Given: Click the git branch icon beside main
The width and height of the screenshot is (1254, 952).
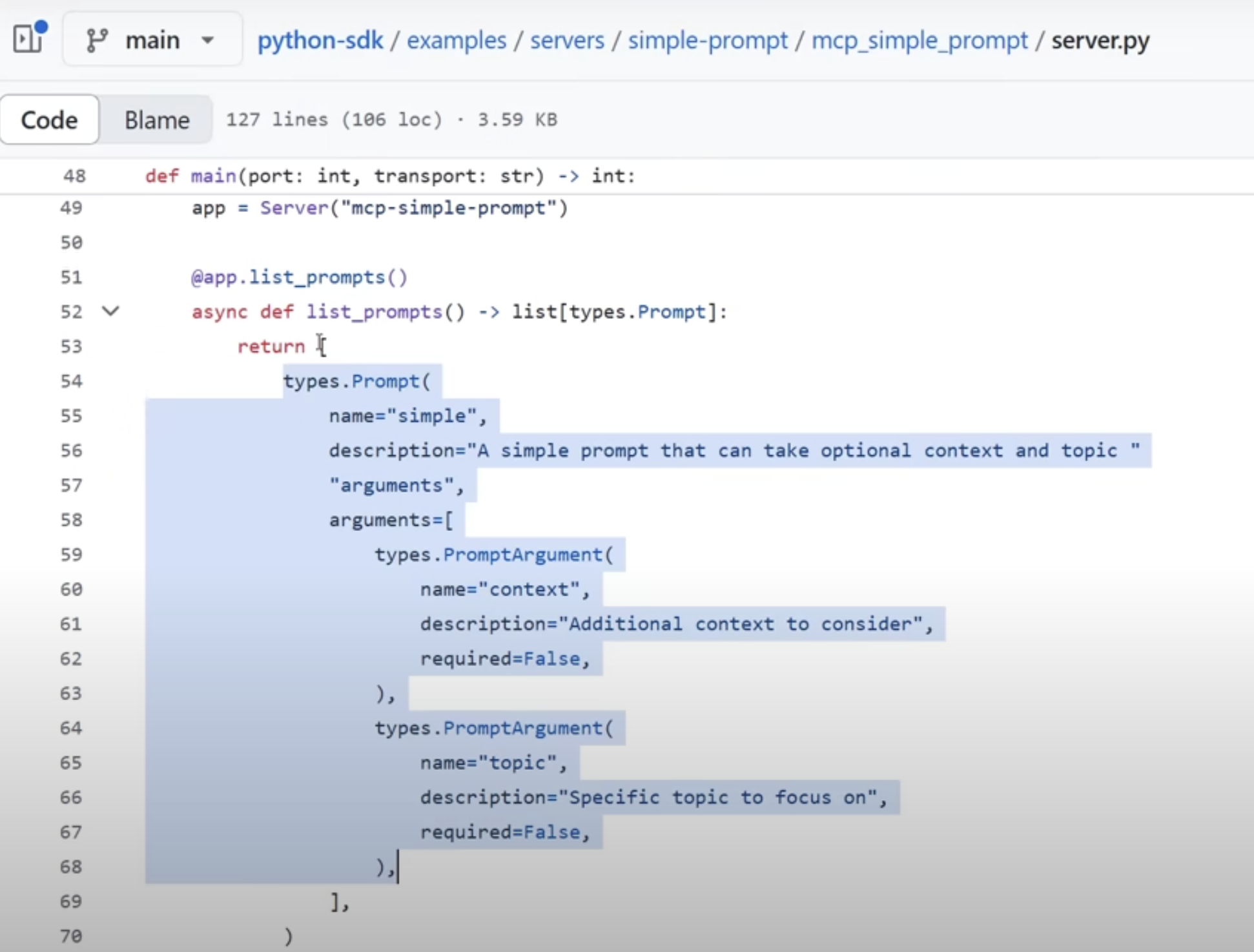Looking at the screenshot, I should pos(97,40).
